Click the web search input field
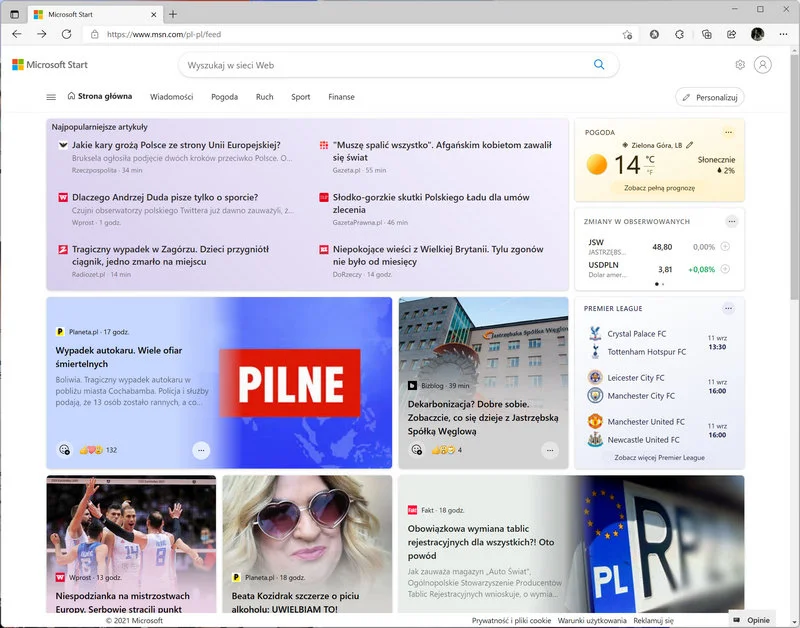 coord(380,65)
